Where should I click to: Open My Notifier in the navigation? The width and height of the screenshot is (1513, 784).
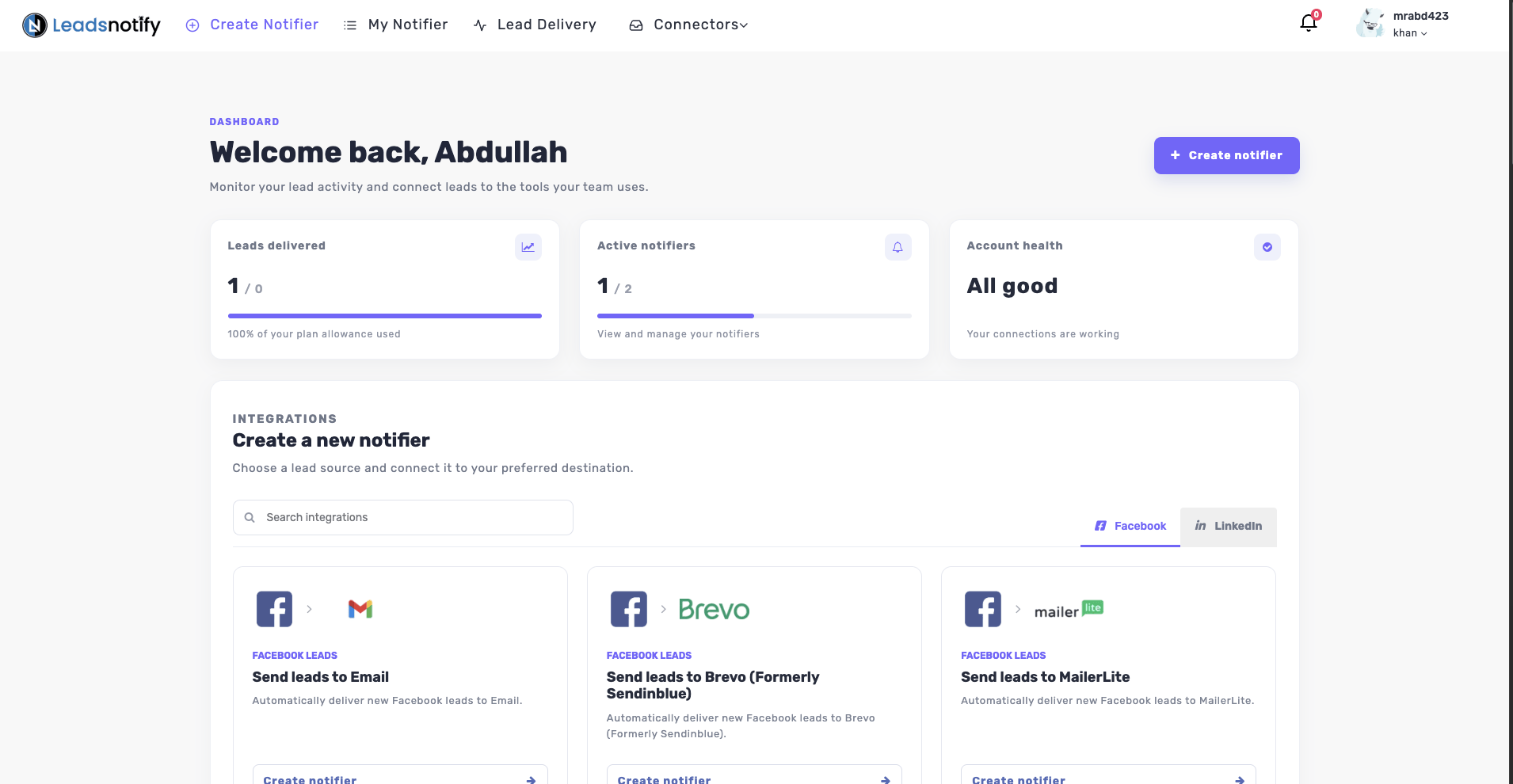[x=395, y=25]
